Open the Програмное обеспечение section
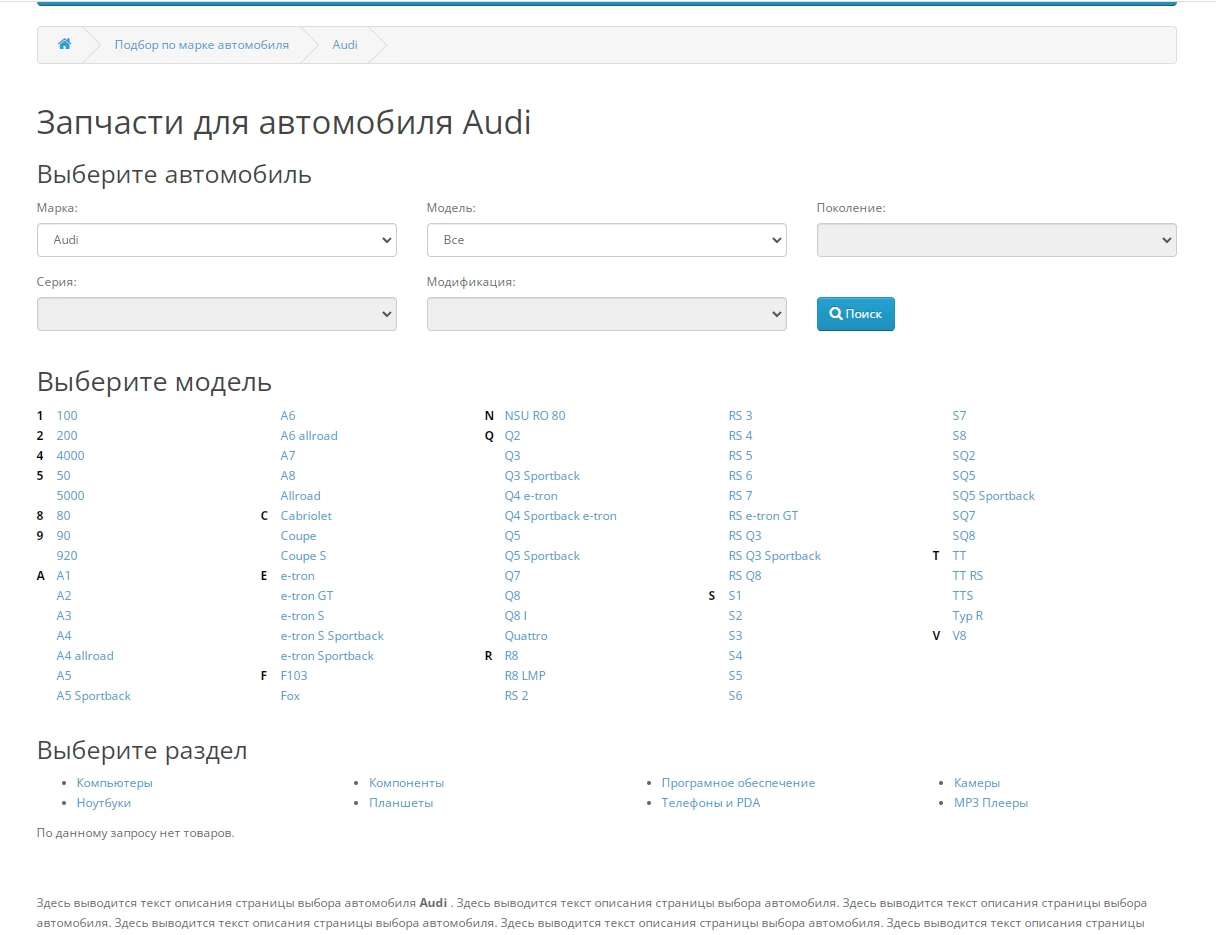Screen dimensions: 1216x935 coord(738,783)
